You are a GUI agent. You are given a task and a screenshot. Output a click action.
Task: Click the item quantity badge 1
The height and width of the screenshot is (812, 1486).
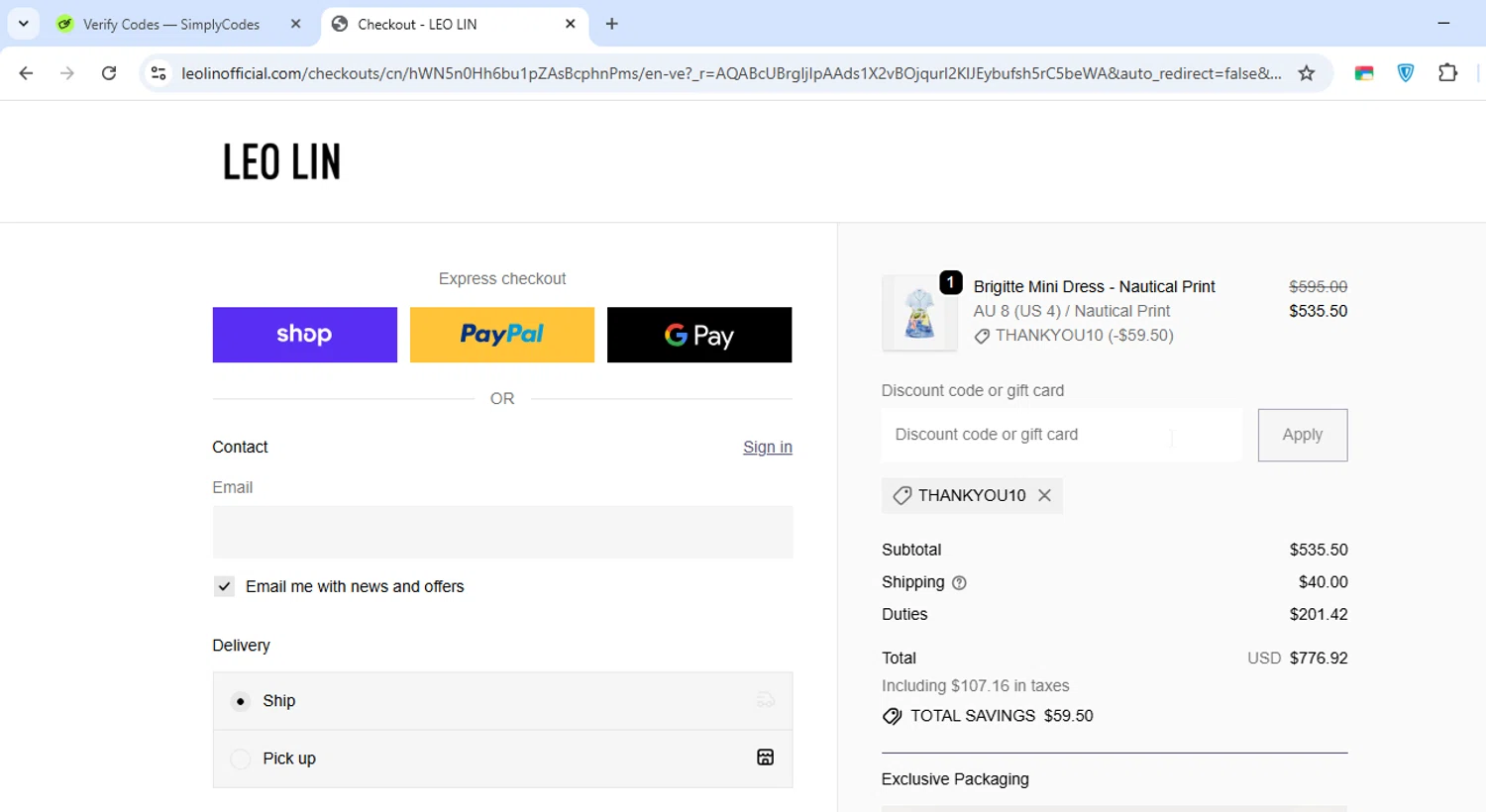[951, 283]
